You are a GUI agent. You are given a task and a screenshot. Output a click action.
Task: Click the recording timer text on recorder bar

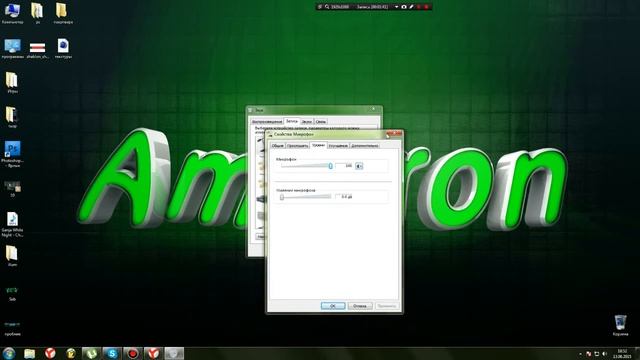372,7
